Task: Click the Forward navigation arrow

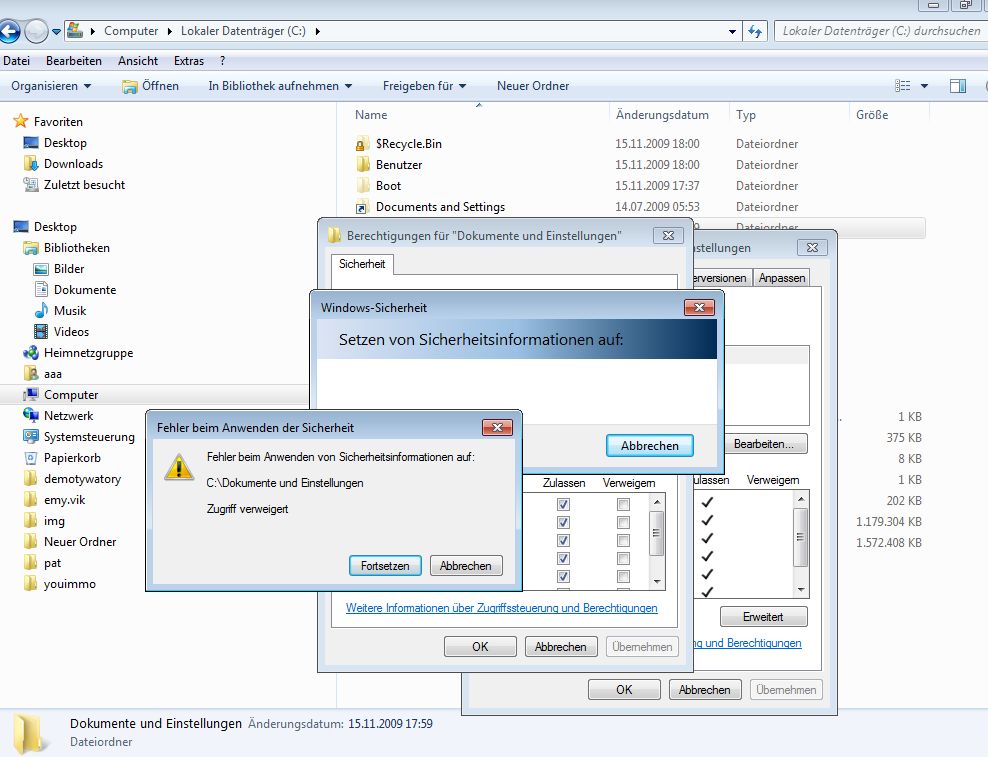Action: tap(36, 31)
